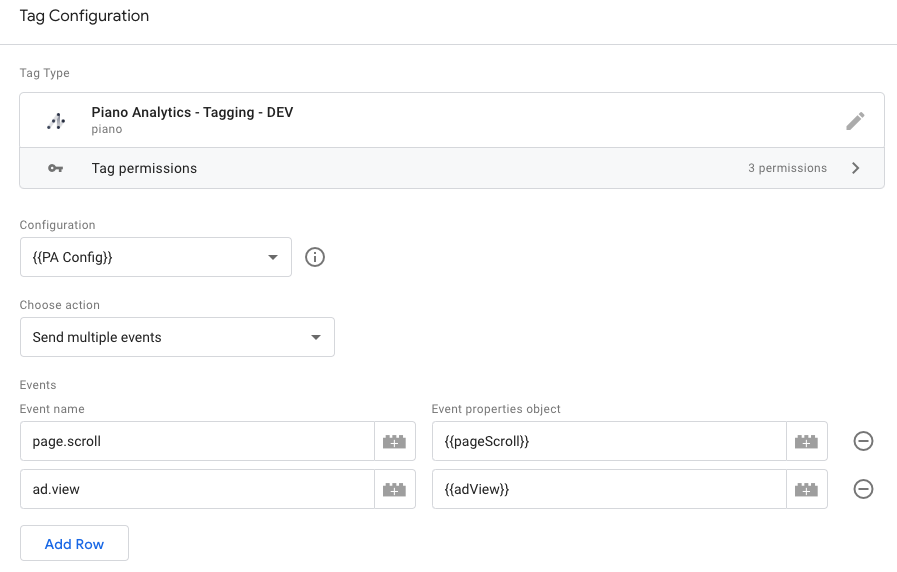This screenshot has width=897, height=572.
Task: Select the Piano Analytics - Tagging - DEV title
Action: [192, 113]
